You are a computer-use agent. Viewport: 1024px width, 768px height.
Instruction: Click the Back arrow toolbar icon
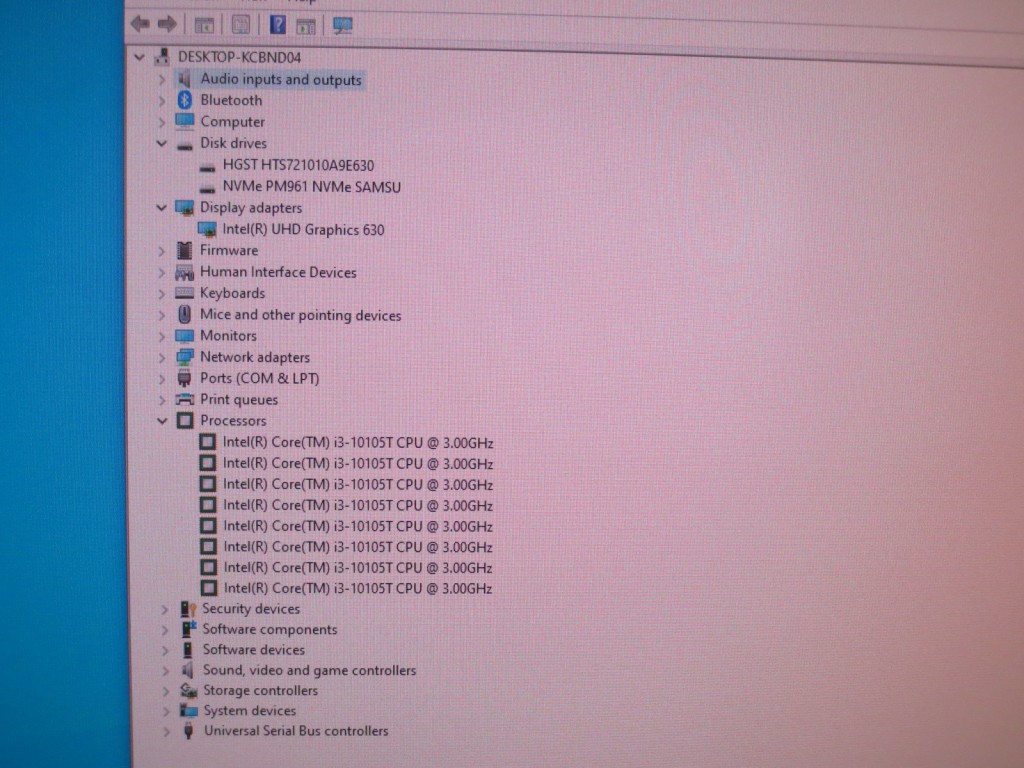tap(140, 24)
